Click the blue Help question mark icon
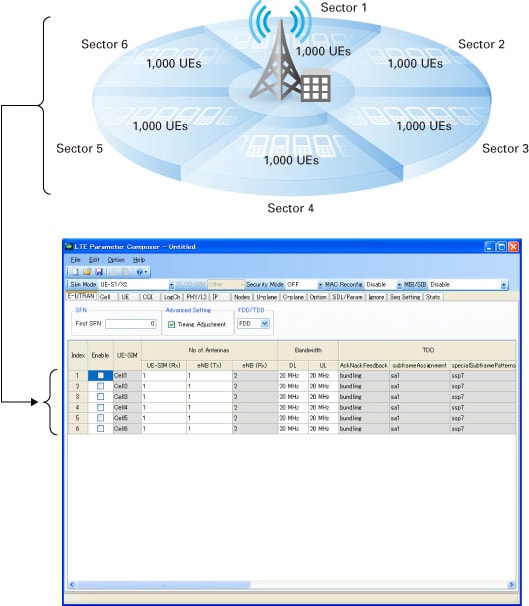The height and width of the screenshot is (606, 529). [x=139, y=272]
